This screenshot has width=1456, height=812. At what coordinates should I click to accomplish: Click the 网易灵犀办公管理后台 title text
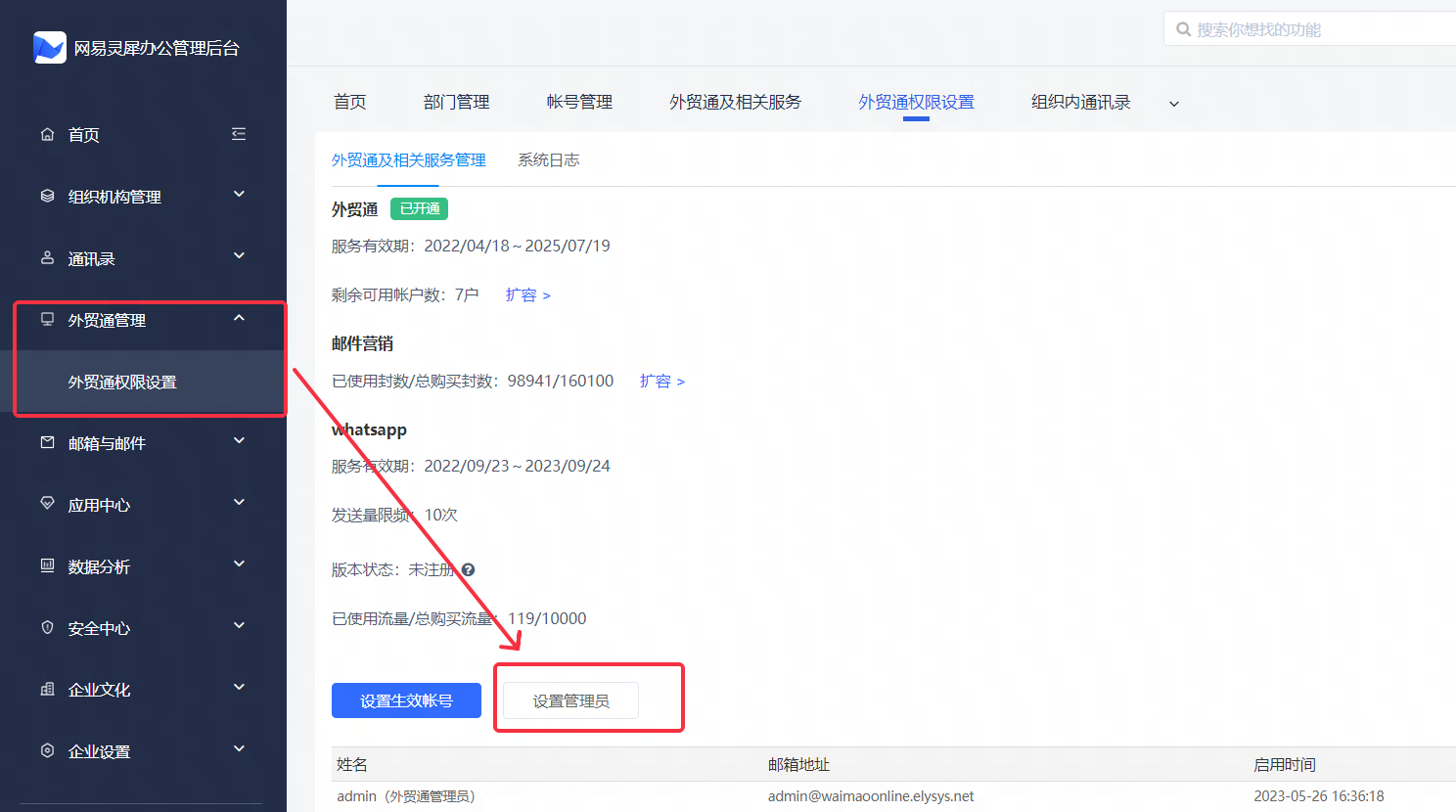(157, 48)
